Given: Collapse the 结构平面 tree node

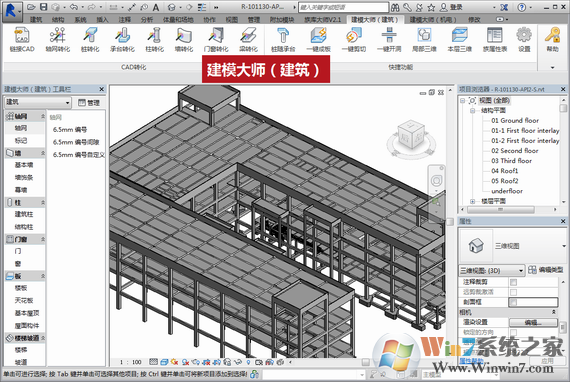Looking at the screenshot, I should coord(472,110).
